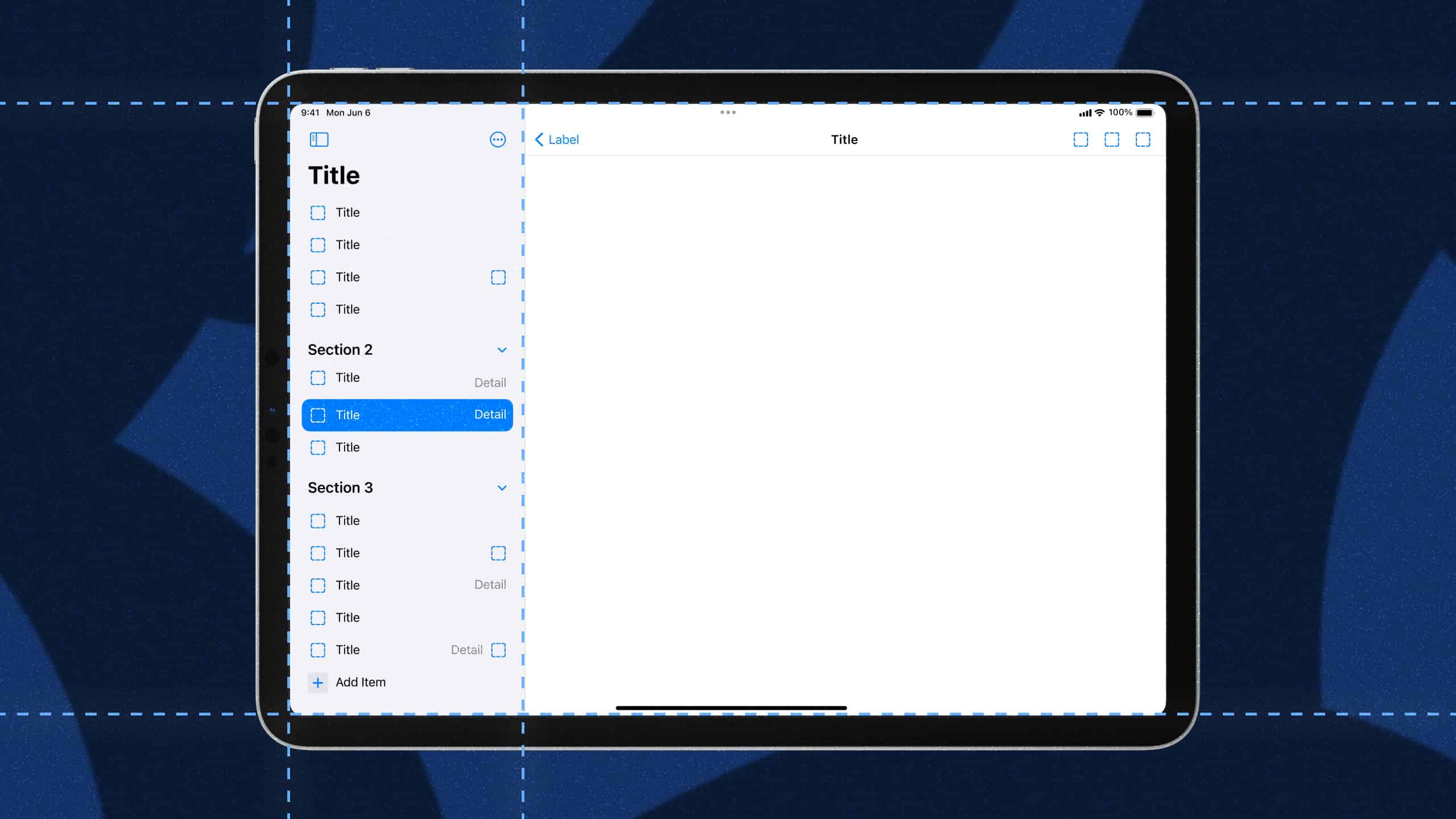This screenshot has width=1456, height=819.
Task: Click the plus icon beside Add Item
Action: click(318, 682)
